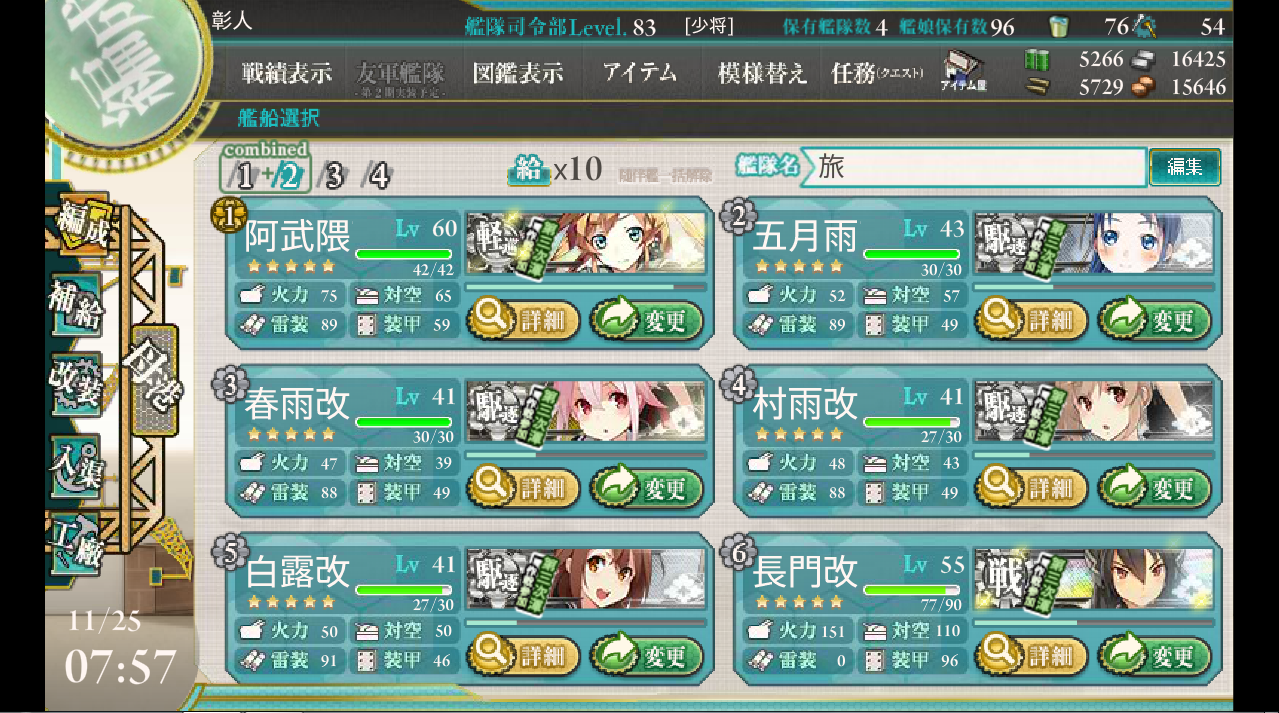
Task: Open the 入渠 docking sidebar icon
Action: (76, 466)
